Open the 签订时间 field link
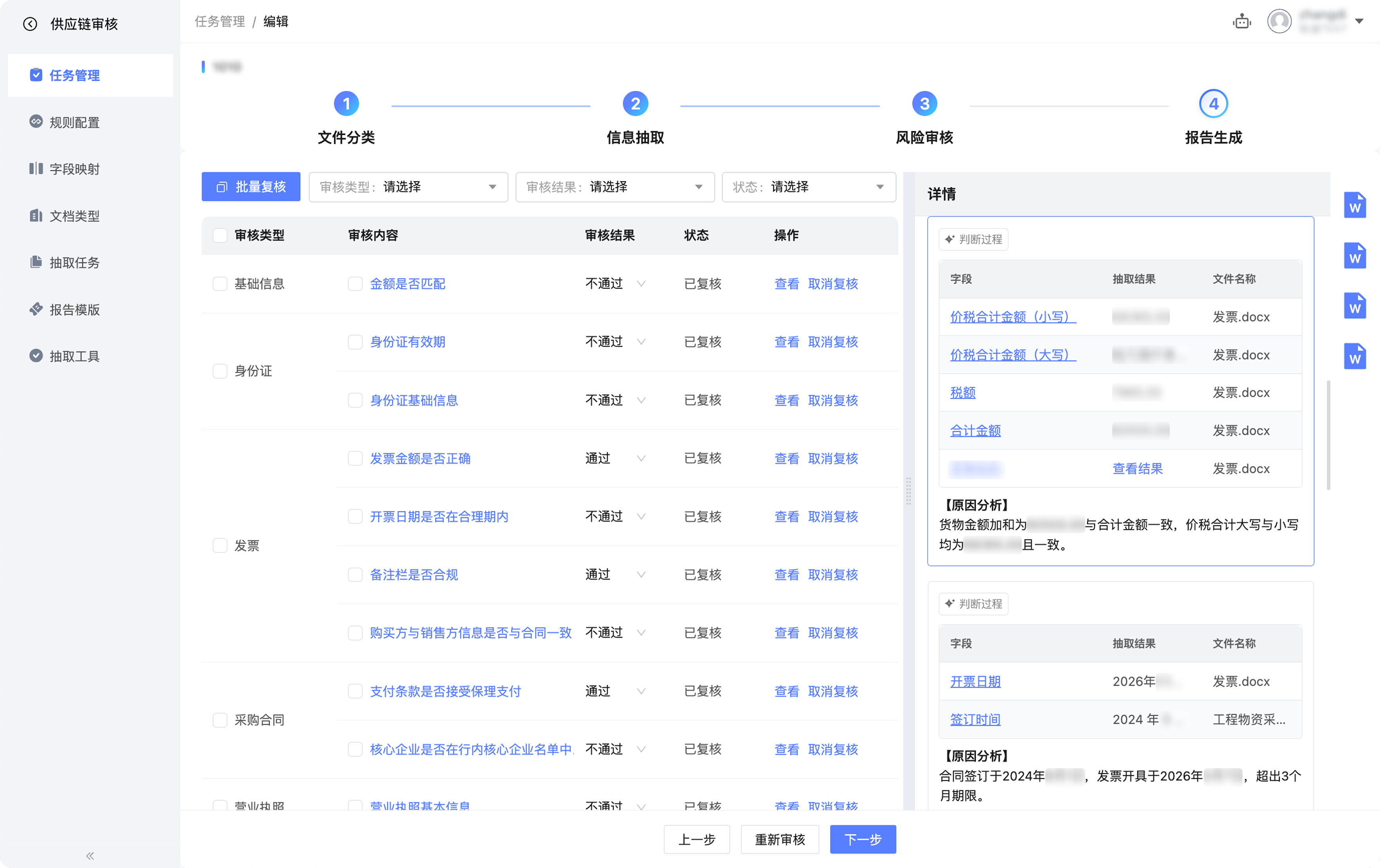This screenshot has height=868, width=1380. click(976, 720)
